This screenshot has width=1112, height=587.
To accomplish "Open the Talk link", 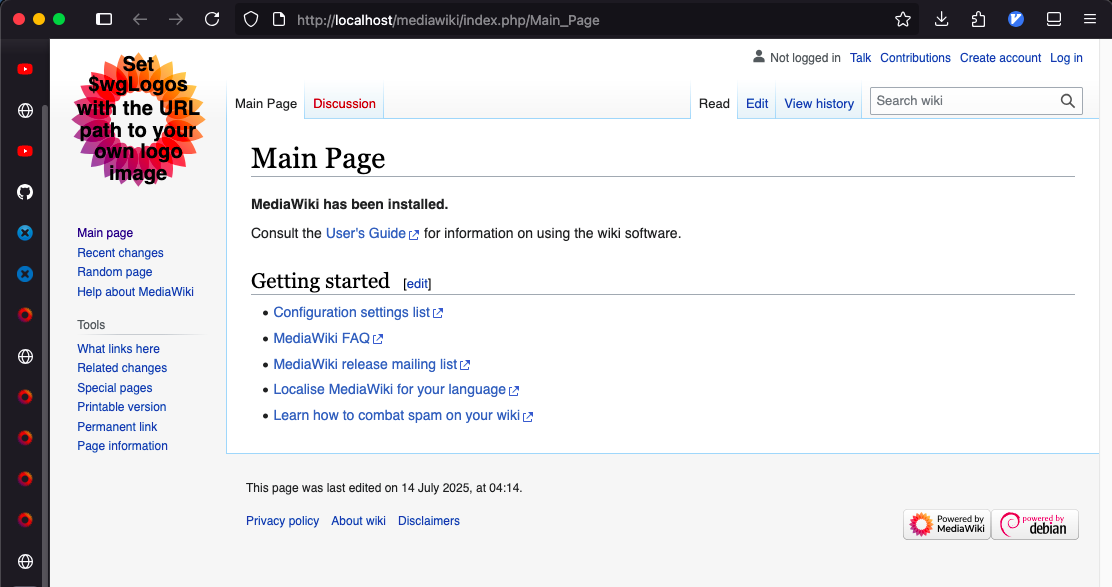I will pyautogui.click(x=860, y=58).
